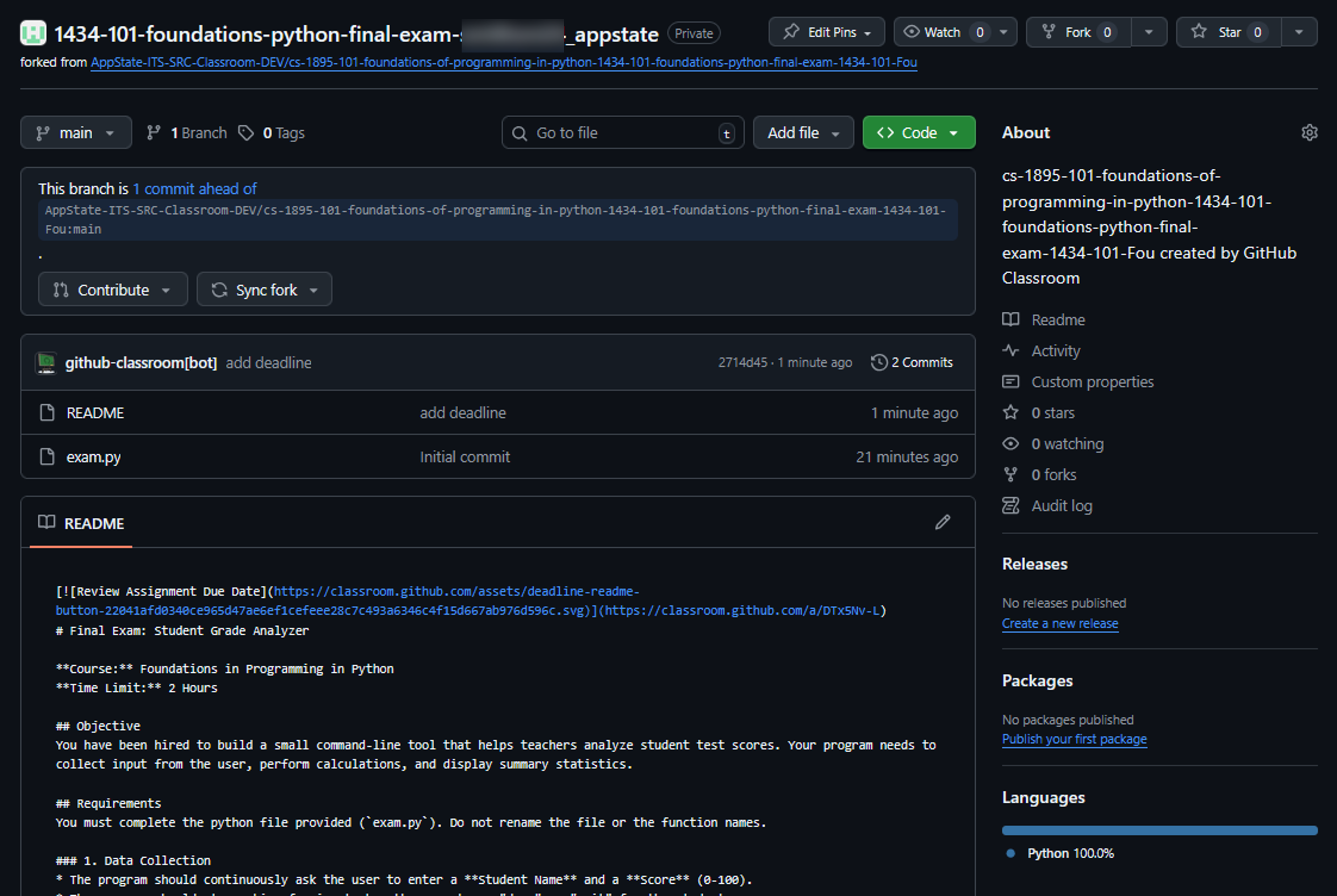Click the Go to file search field
The width and height of the screenshot is (1337, 896).
pos(622,132)
